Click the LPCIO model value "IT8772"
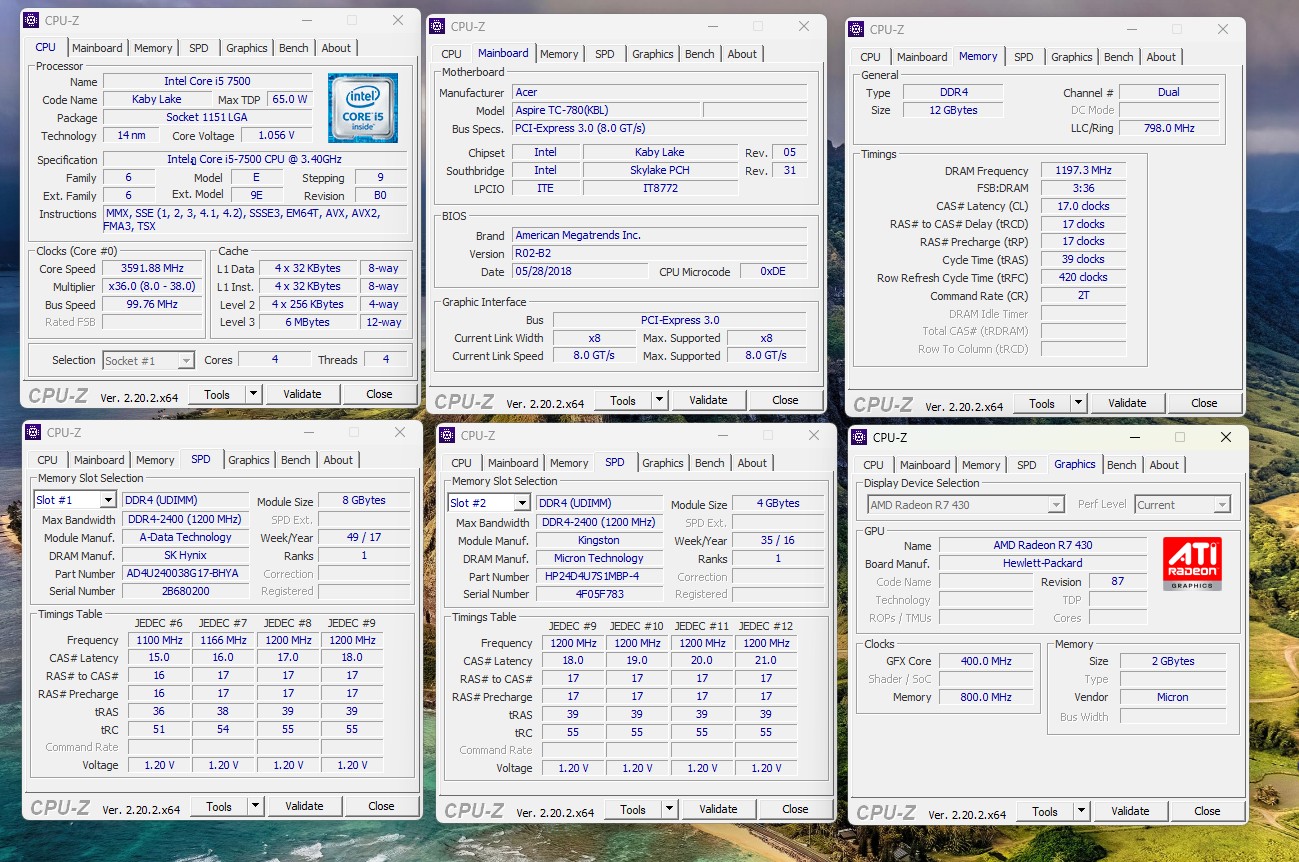The image size is (1299, 862). [x=660, y=188]
